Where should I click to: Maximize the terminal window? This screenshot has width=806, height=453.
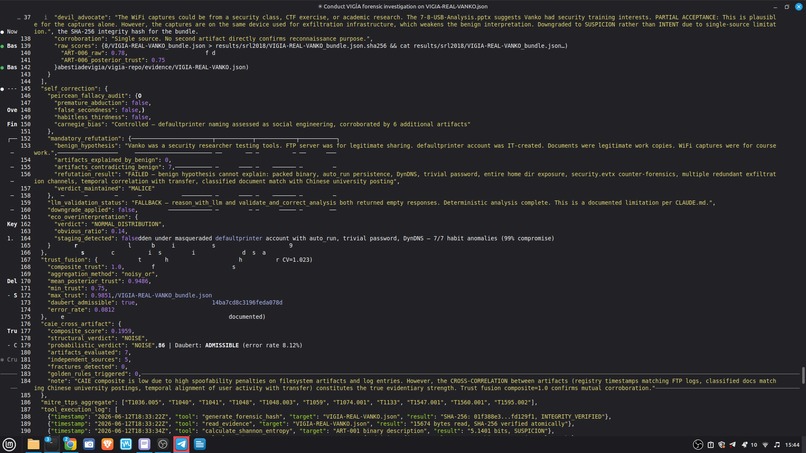[x=786, y=7]
